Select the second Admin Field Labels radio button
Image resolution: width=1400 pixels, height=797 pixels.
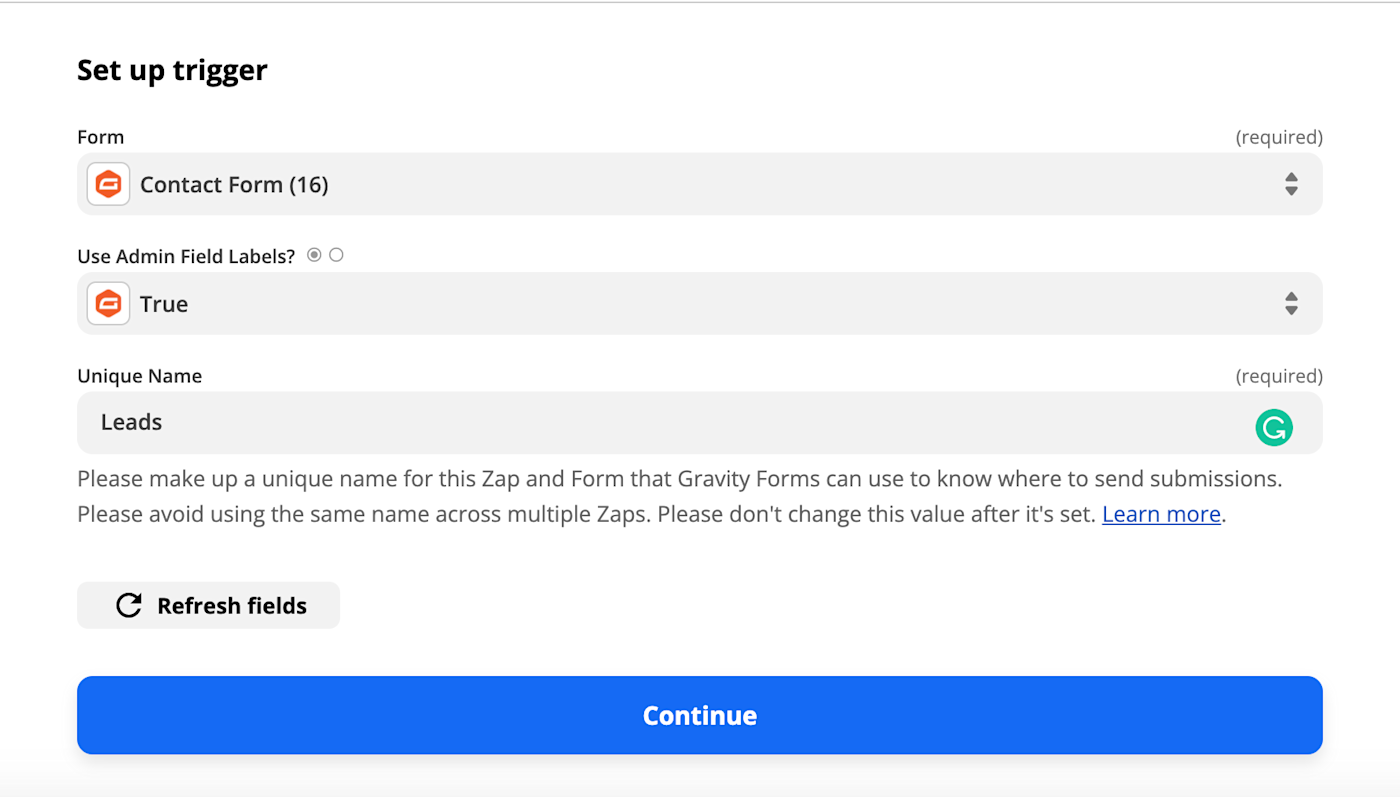pyautogui.click(x=336, y=255)
